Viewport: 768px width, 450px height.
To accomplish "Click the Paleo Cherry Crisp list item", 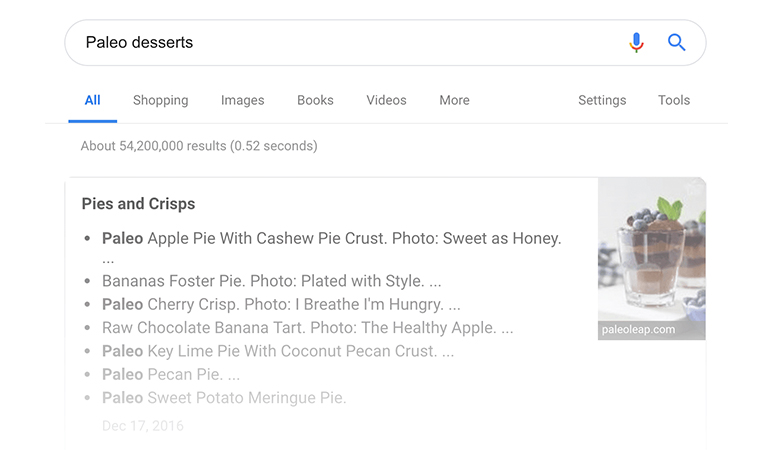I will pos(281,305).
